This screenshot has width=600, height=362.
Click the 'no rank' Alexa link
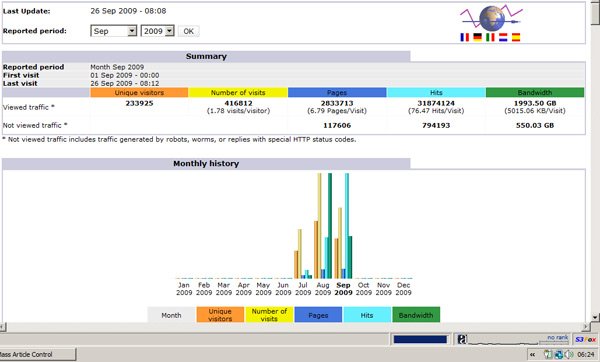[x=558, y=337]
